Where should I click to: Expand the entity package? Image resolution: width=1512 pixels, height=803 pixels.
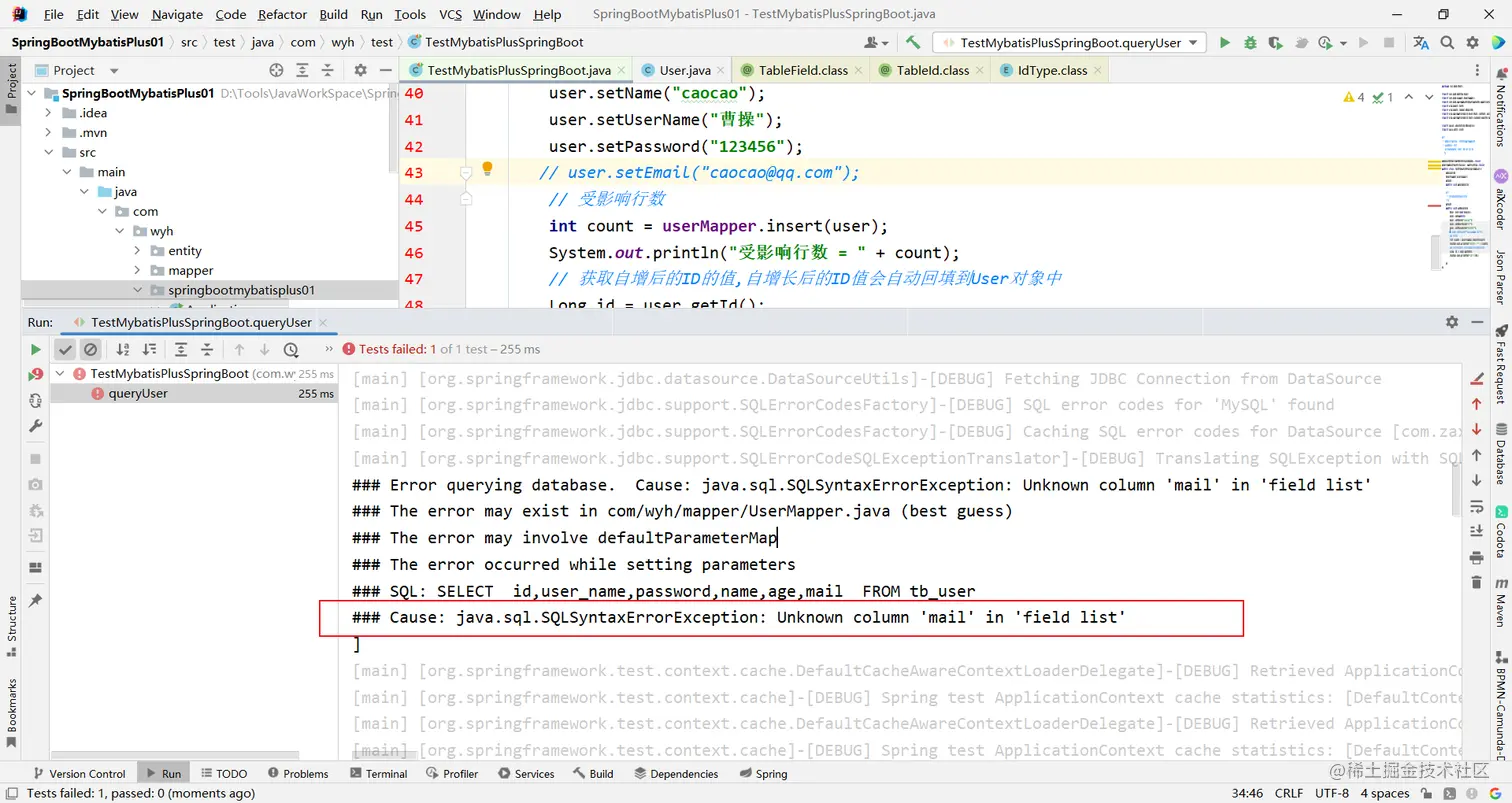click(137, 251)
